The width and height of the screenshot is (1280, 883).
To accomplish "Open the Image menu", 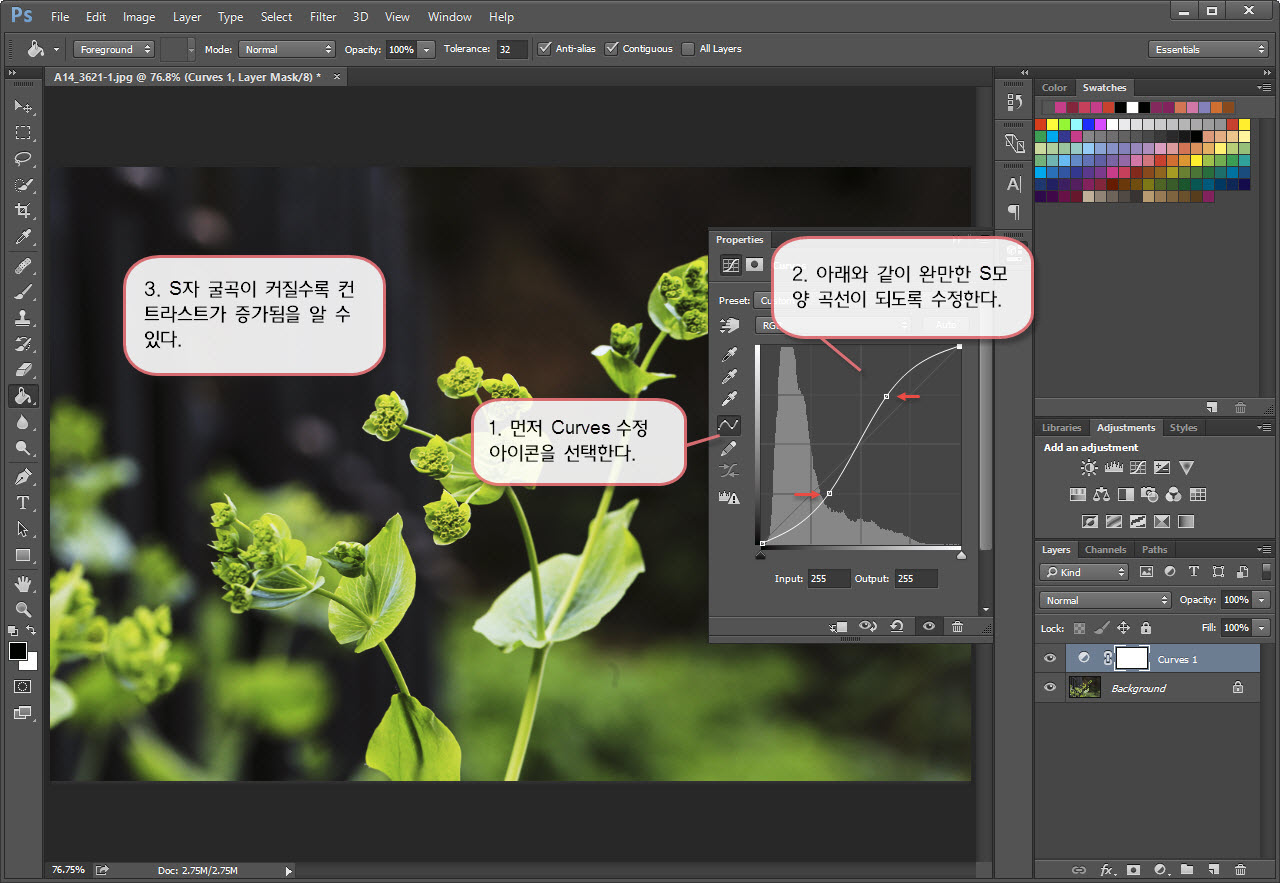I will tap(139, 16).
